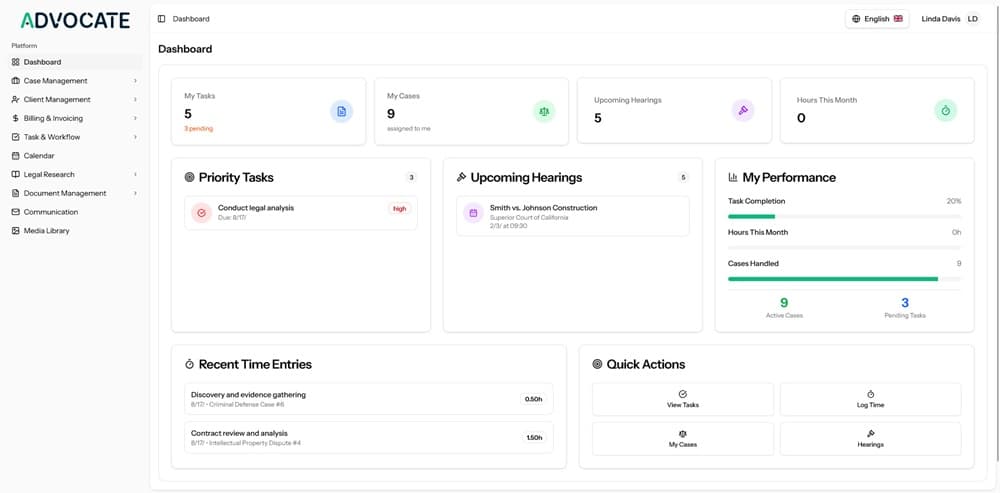Click the My Tasks document icon
1000x493 pixels.
pyautogui.click(x=341, y=111)
